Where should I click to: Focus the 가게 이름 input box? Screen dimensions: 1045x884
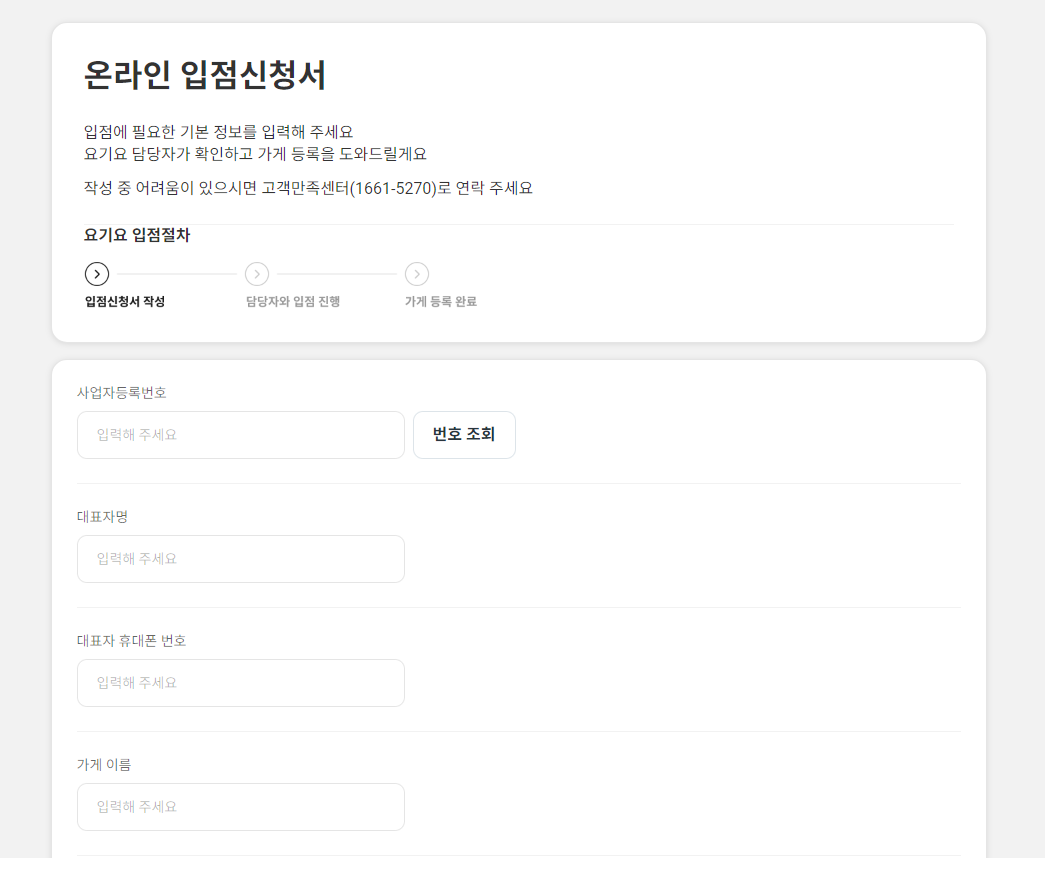tap(240, 806)
